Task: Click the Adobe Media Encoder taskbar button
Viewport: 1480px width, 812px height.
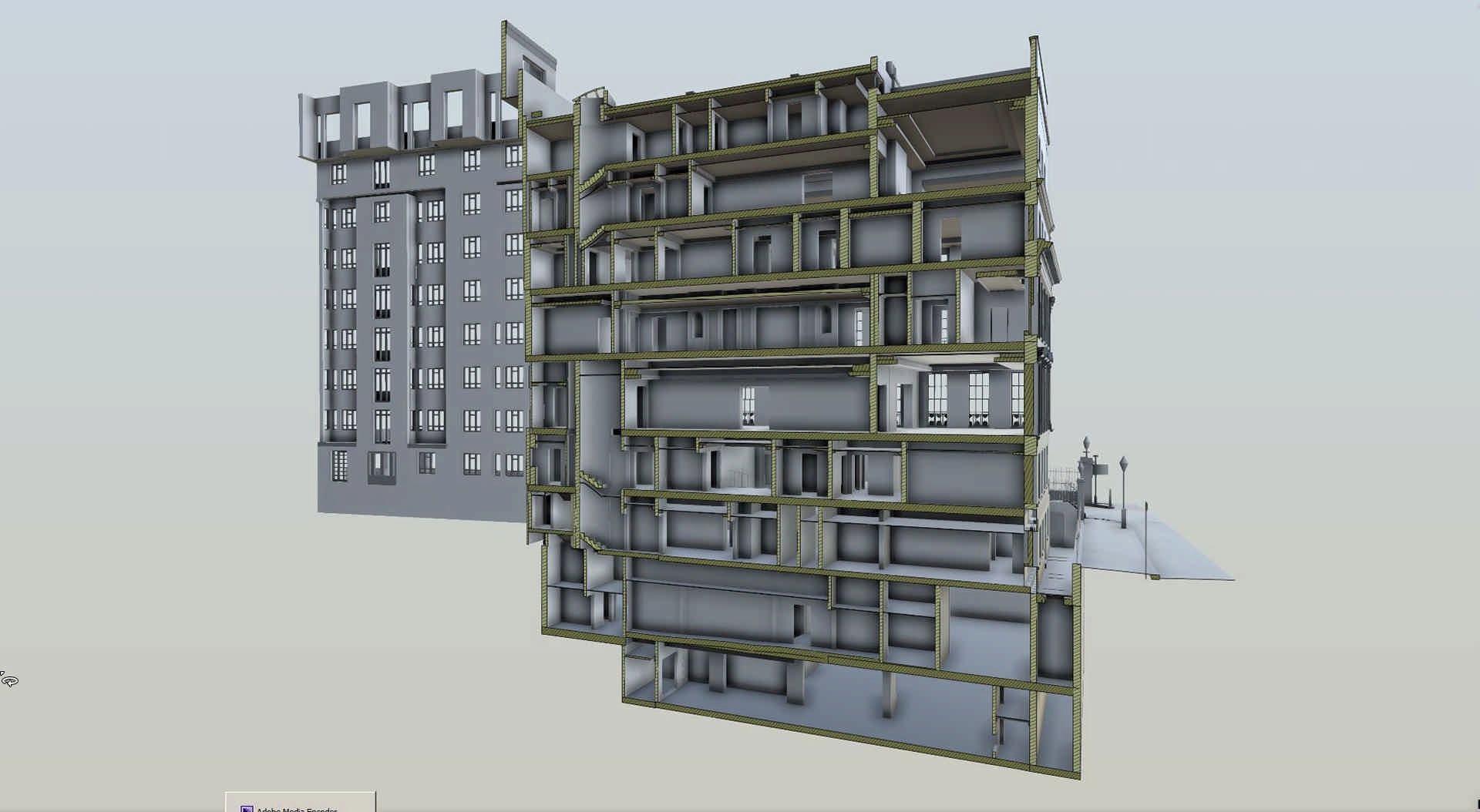Action: pos(300,804)
